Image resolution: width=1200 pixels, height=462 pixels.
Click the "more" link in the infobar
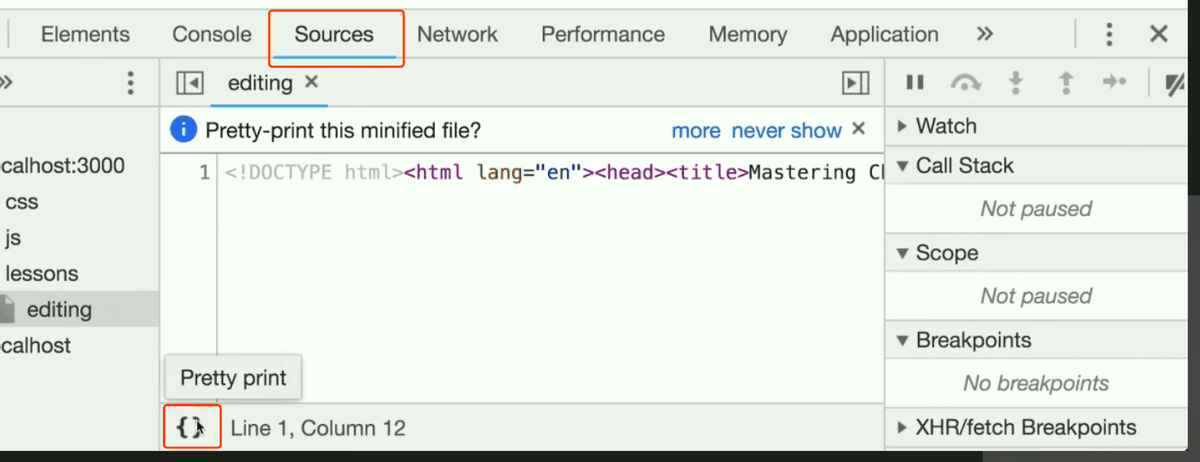click(x=696, y=130)
